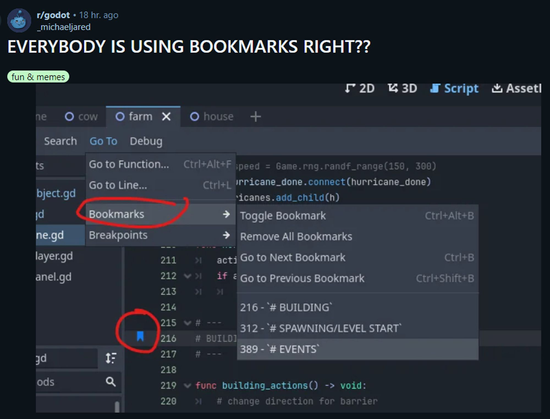Open the script ending in 'bject.gd'
This screenshot has height=419, width=550.
56,193
